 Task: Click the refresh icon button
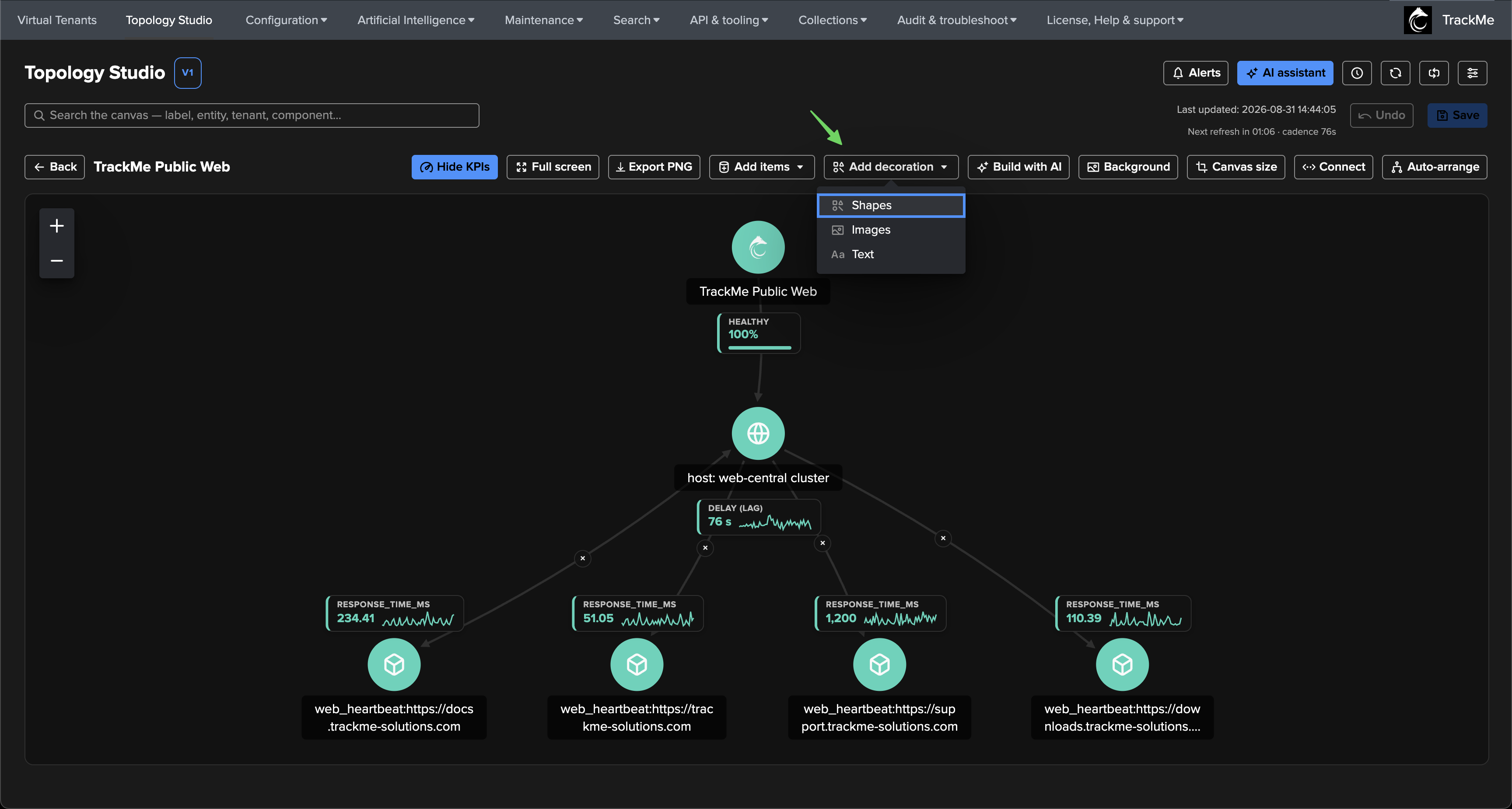tap(1395, 73)
